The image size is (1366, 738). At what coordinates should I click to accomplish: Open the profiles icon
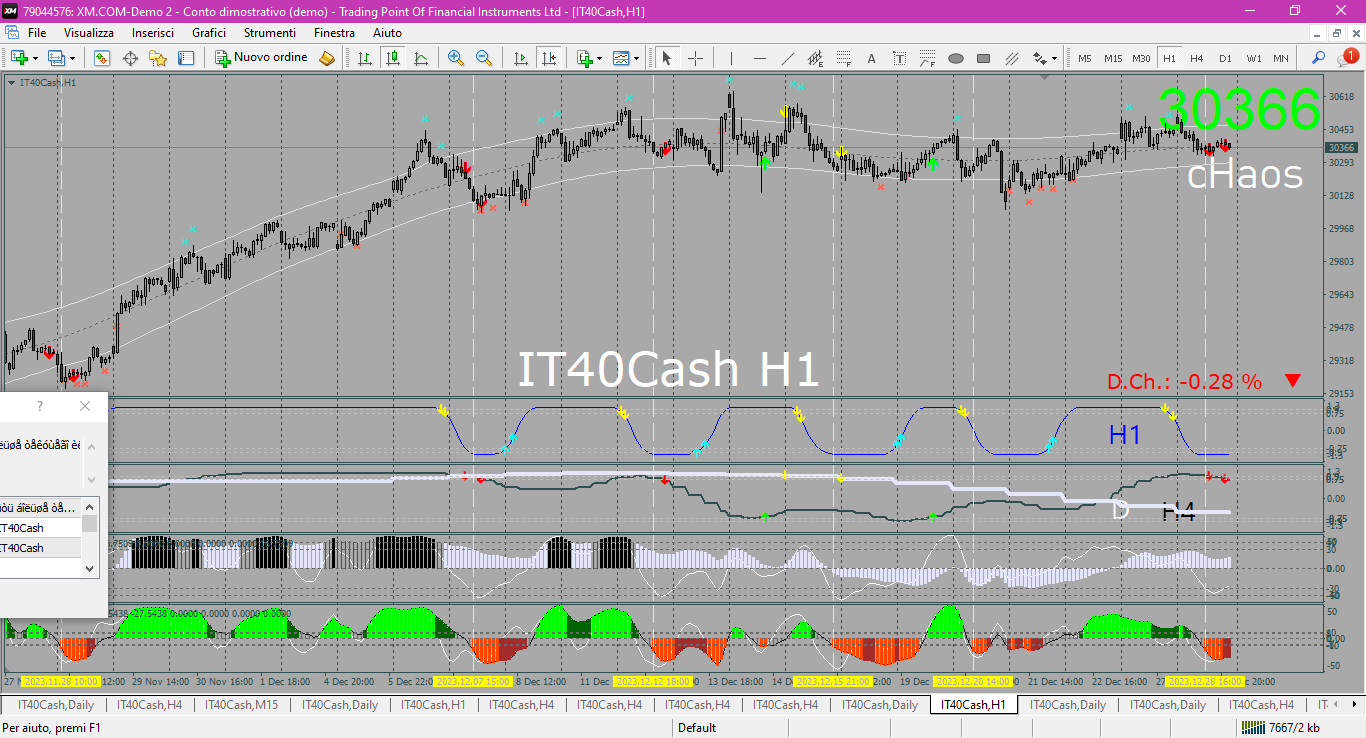(56, 58)
